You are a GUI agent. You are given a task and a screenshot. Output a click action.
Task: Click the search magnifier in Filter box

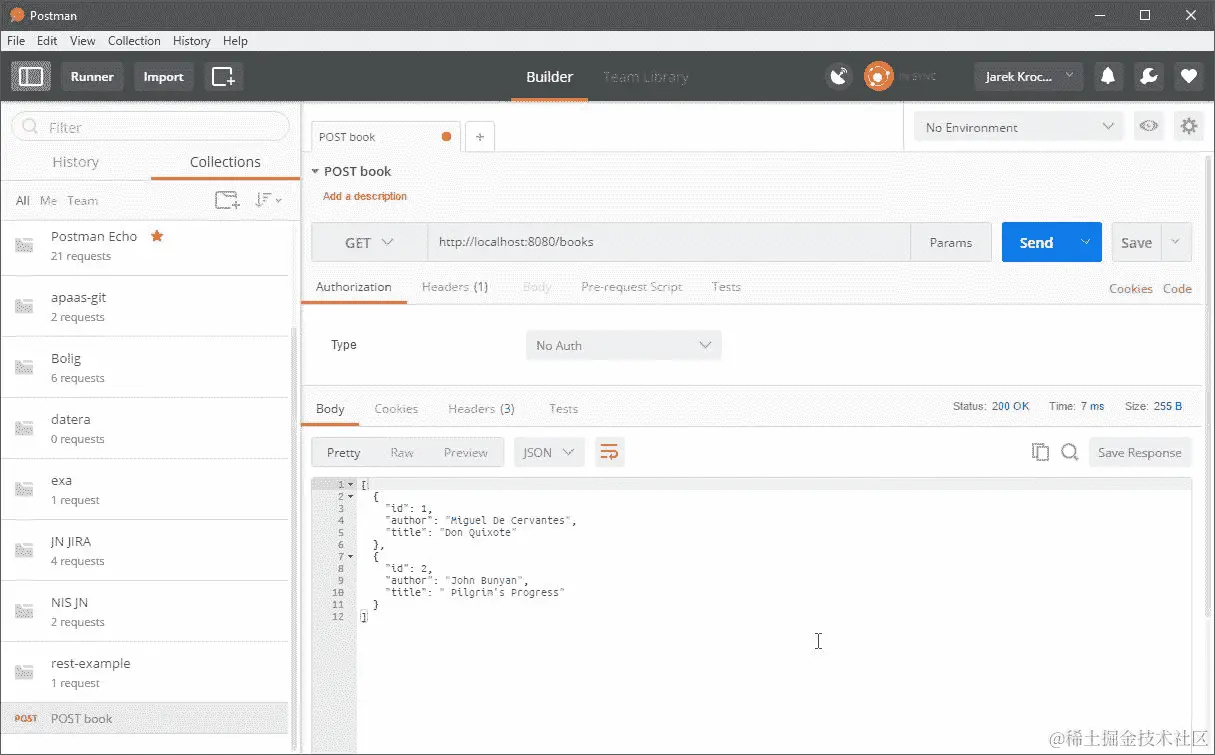point(30,127)
